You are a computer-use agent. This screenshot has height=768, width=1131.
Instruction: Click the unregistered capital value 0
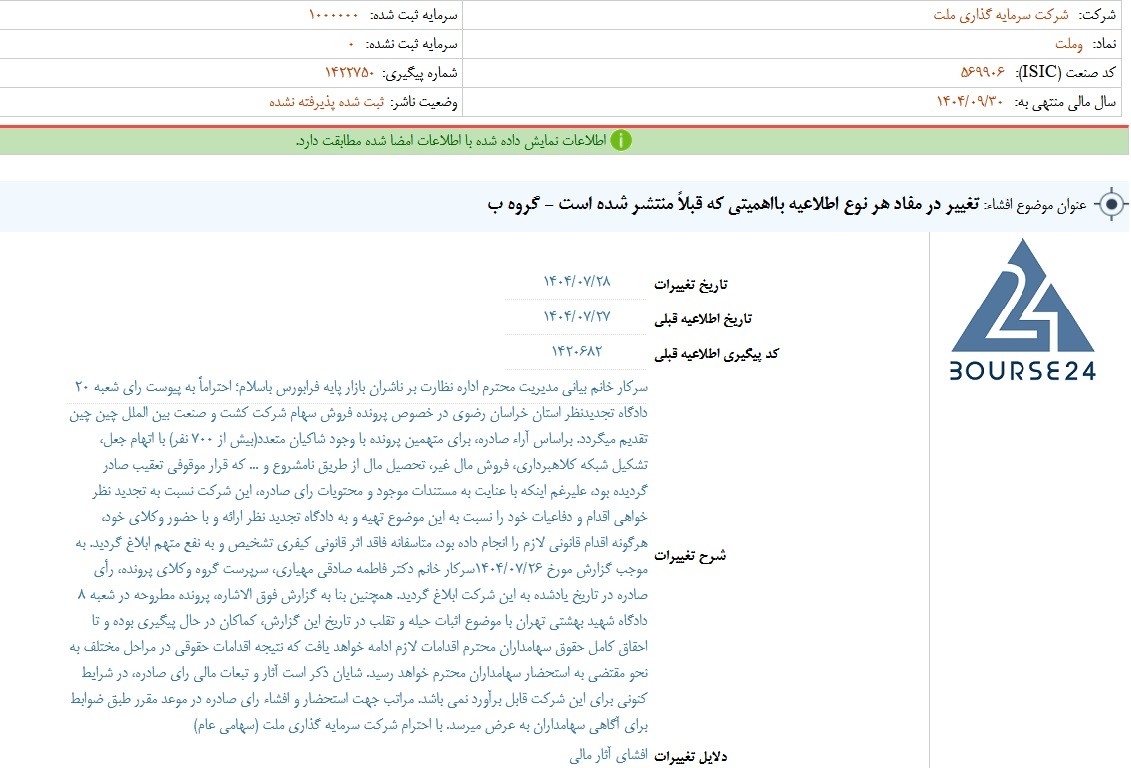pyautogui.click(x=351, y=44)
